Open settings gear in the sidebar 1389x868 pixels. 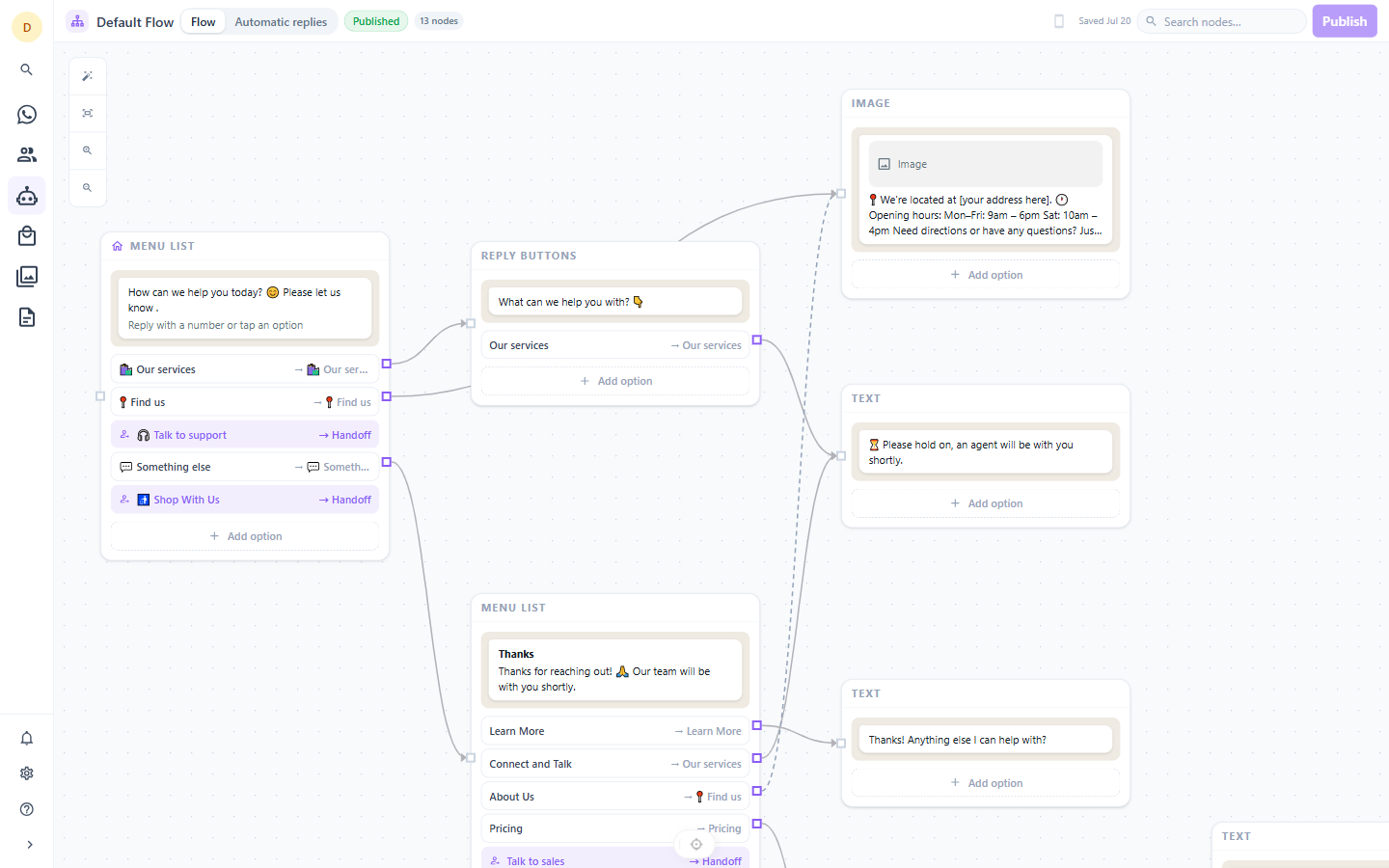pyautogui.click(x=27, y=773)
